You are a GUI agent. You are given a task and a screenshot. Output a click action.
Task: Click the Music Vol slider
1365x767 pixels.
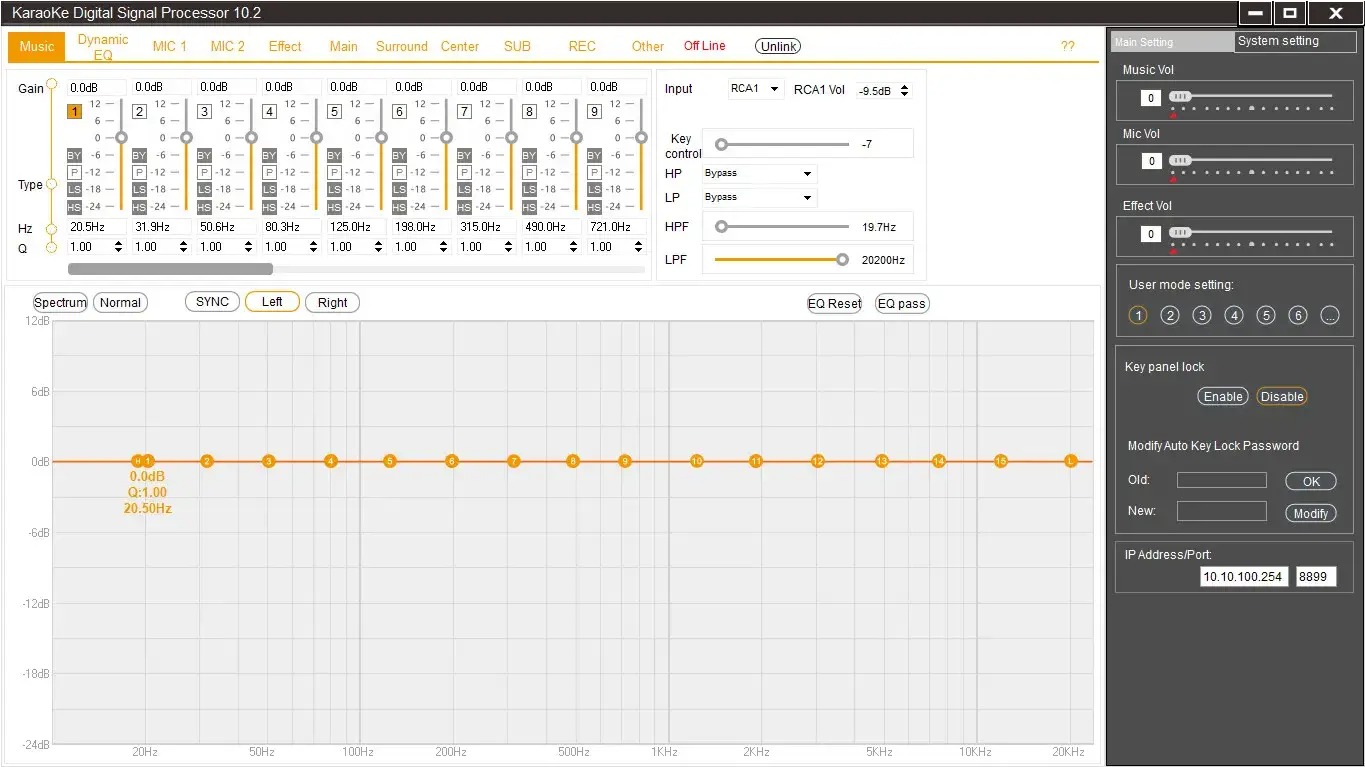(x=1251, y=96)
